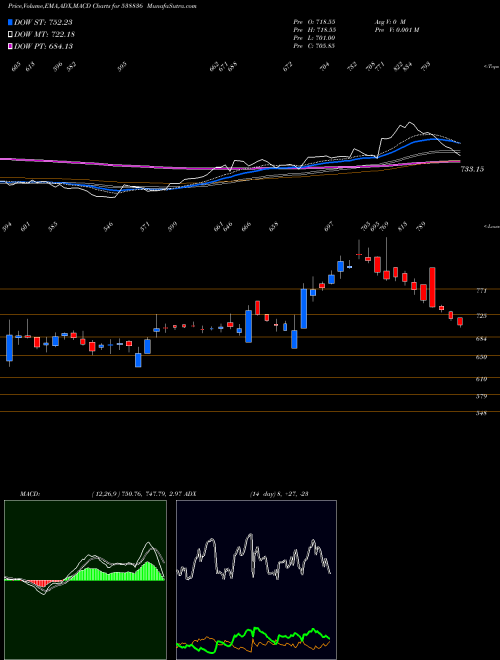Click the previous open value 'O: 718.55'
The height and width of the screenshot is (660, 500).
coord(320,21)
